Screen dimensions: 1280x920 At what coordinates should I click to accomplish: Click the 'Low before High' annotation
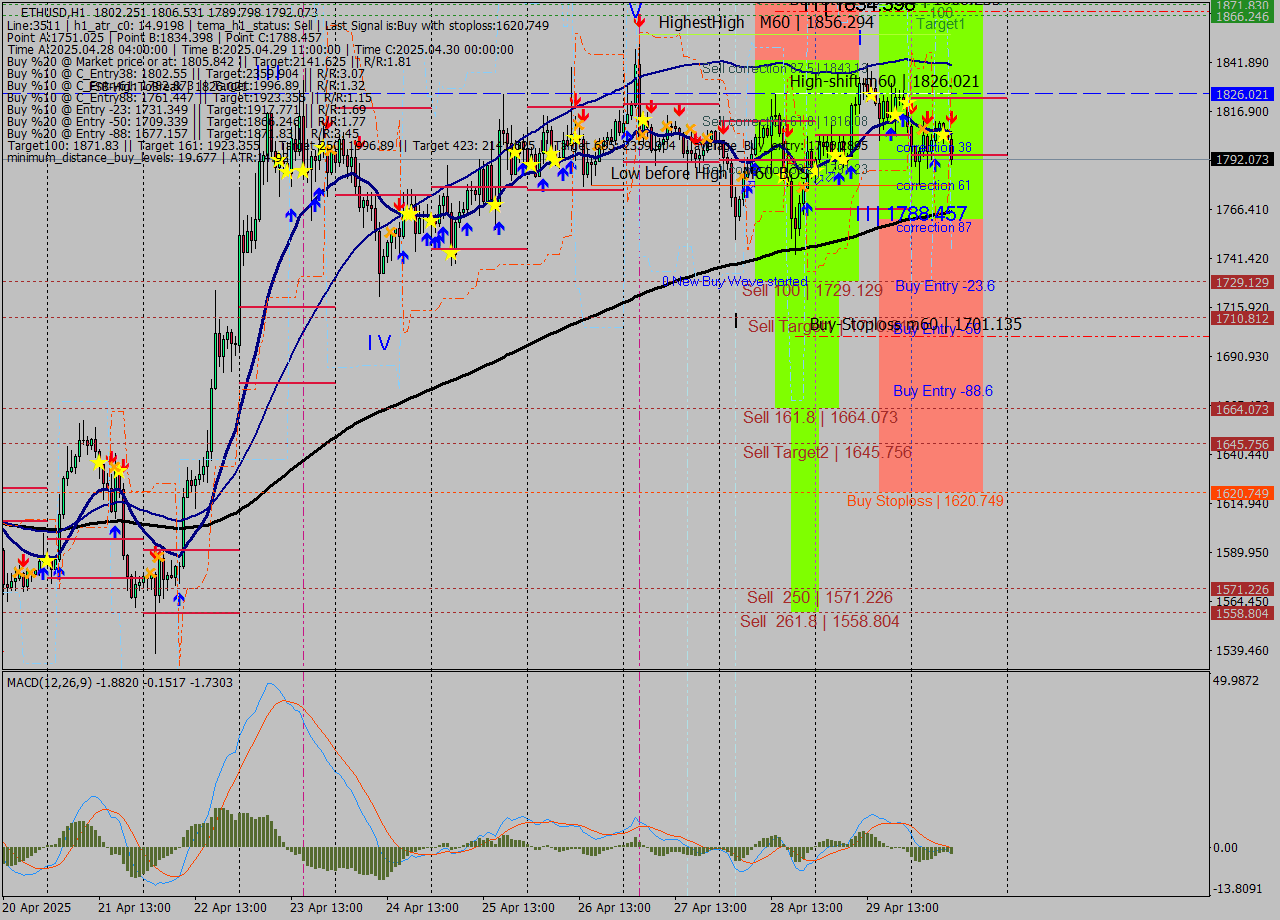tap(668, 173)
